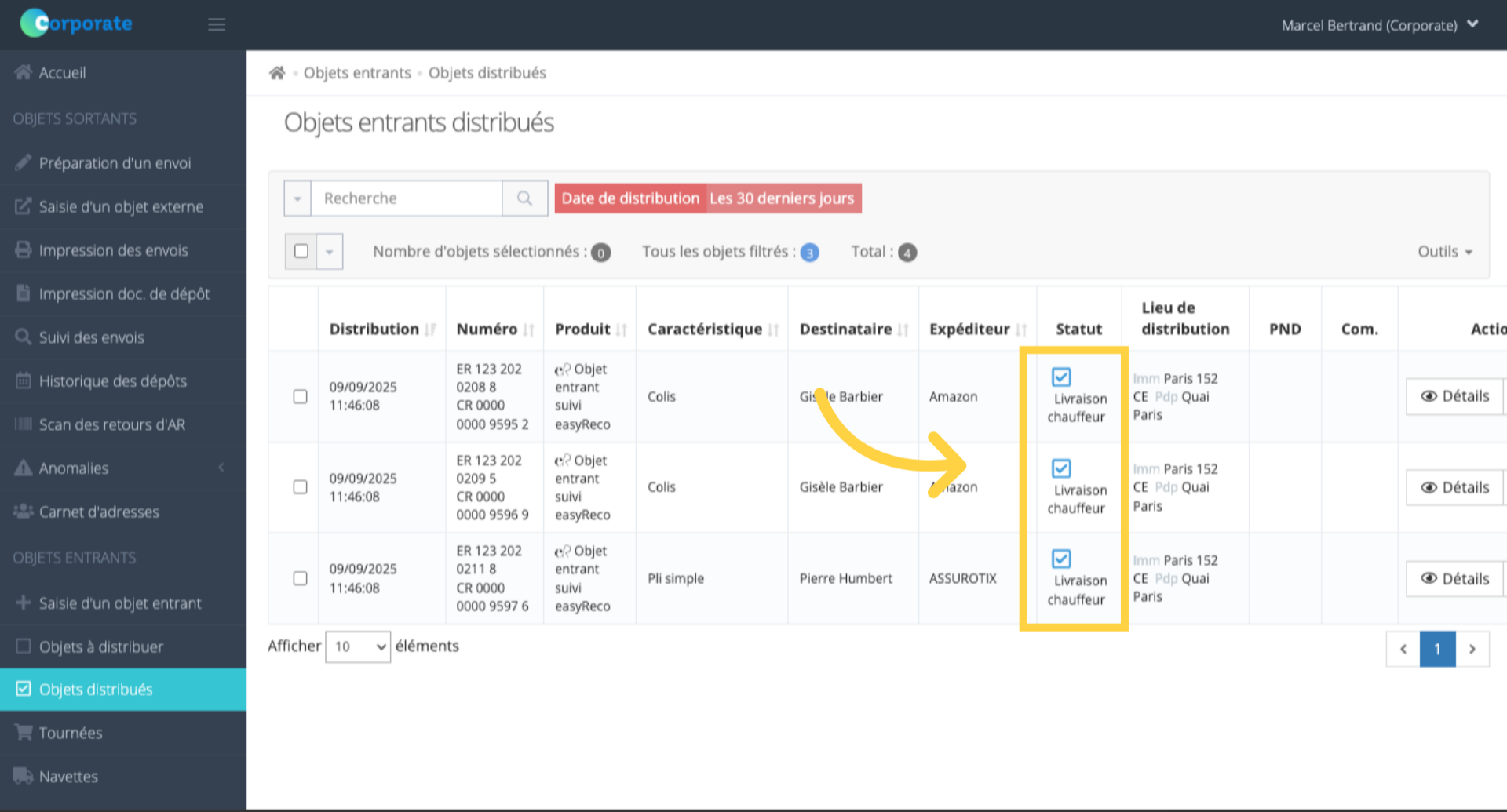Click Les 30 derniers jours filter
1507x812 pixels.
pos(783,198)
